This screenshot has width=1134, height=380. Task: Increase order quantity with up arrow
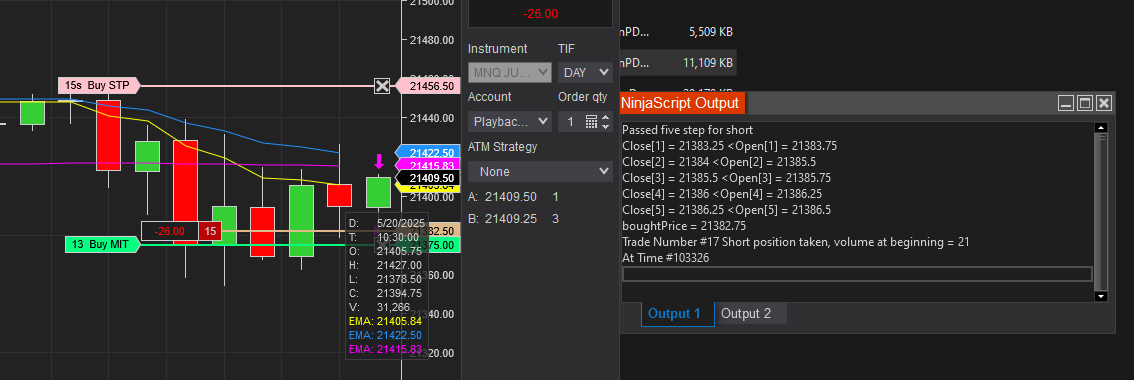coord(605,117)
